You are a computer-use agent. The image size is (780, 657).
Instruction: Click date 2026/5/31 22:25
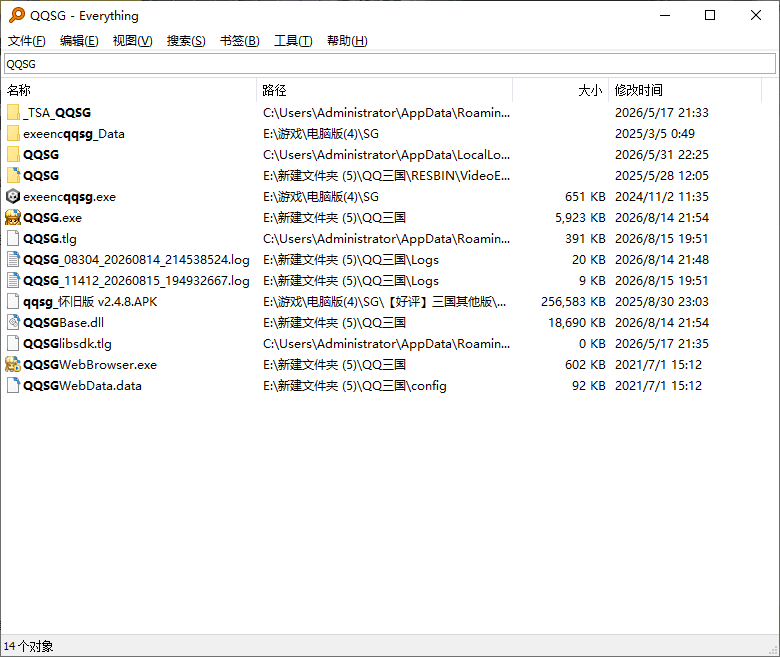coord(662,155)
